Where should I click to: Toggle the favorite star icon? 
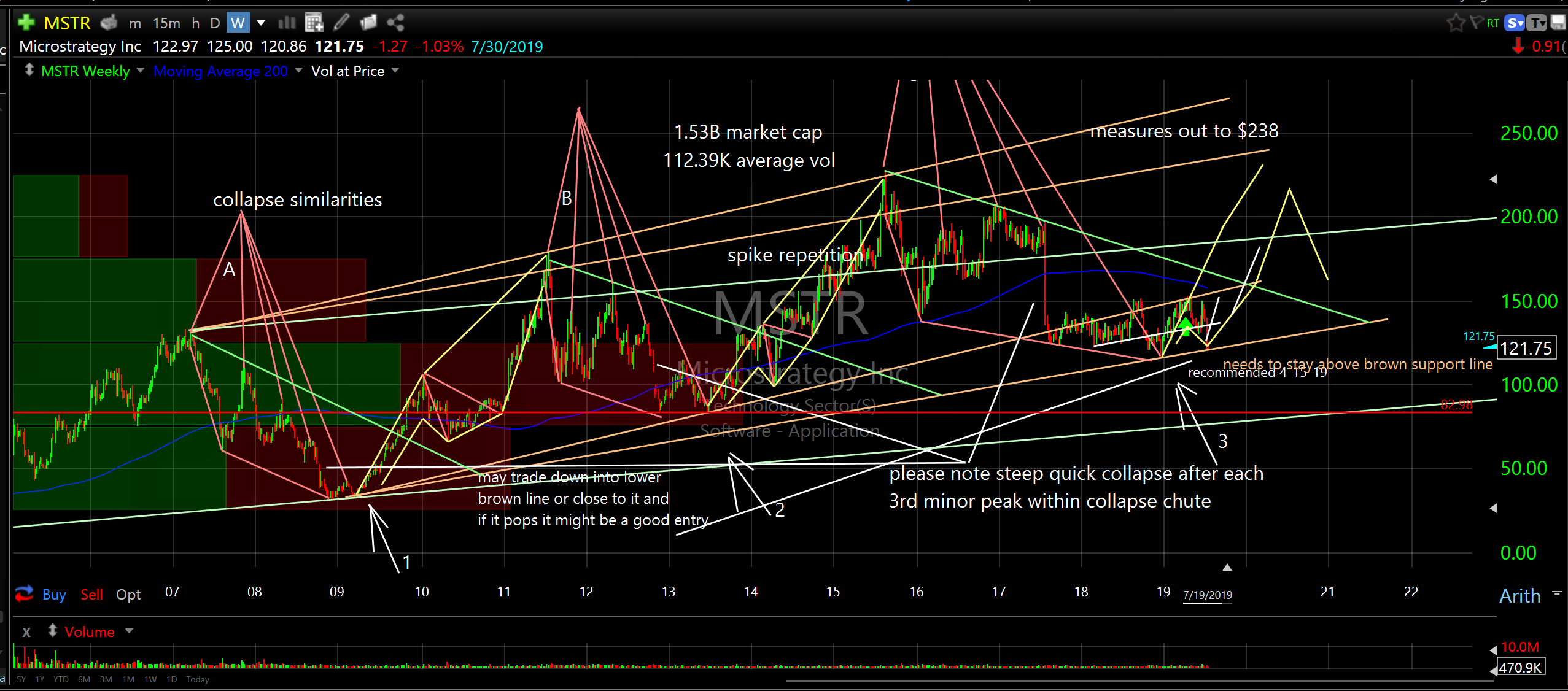1455,23
